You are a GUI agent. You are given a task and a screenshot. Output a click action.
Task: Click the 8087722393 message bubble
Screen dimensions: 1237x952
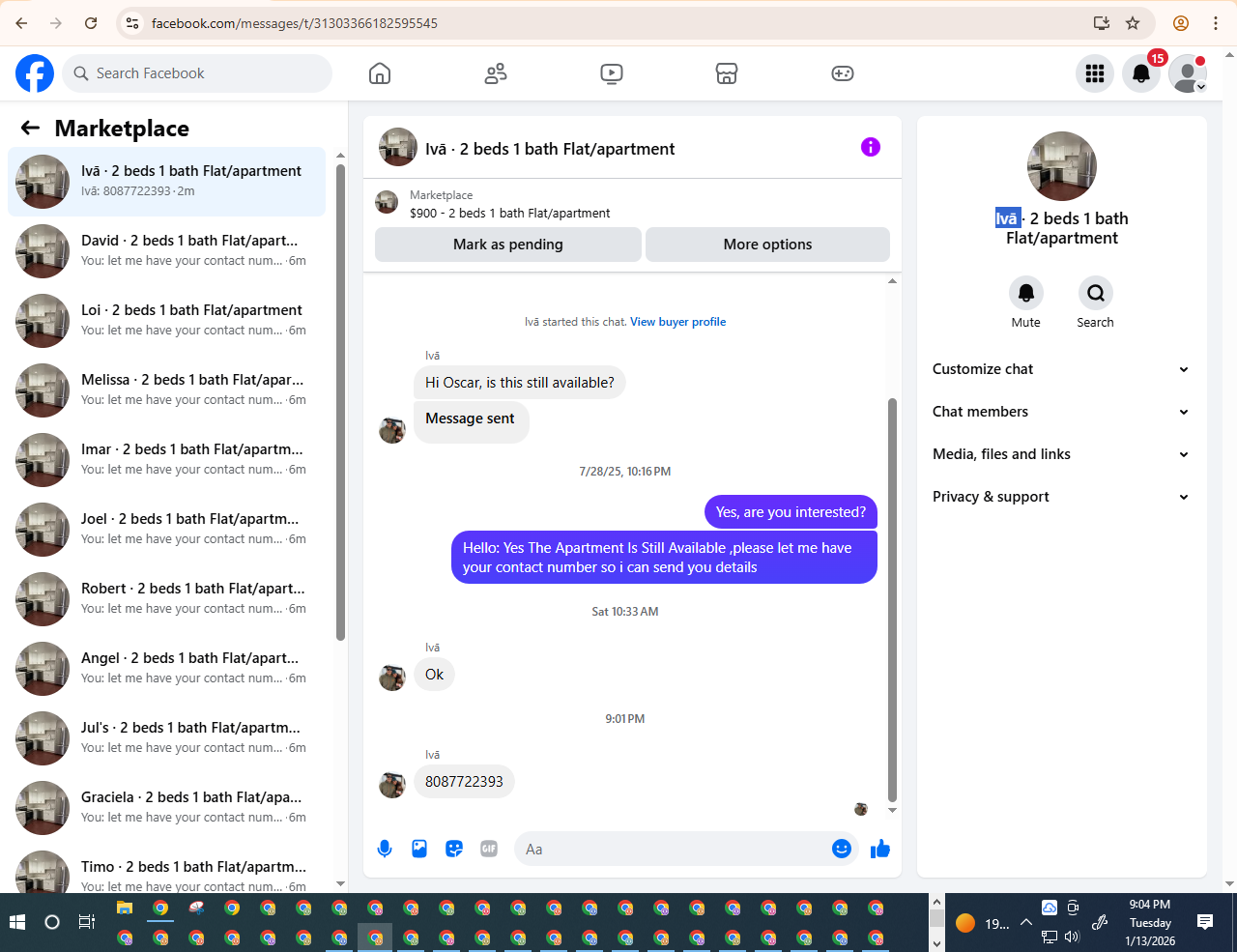click(x=464, y=781)
